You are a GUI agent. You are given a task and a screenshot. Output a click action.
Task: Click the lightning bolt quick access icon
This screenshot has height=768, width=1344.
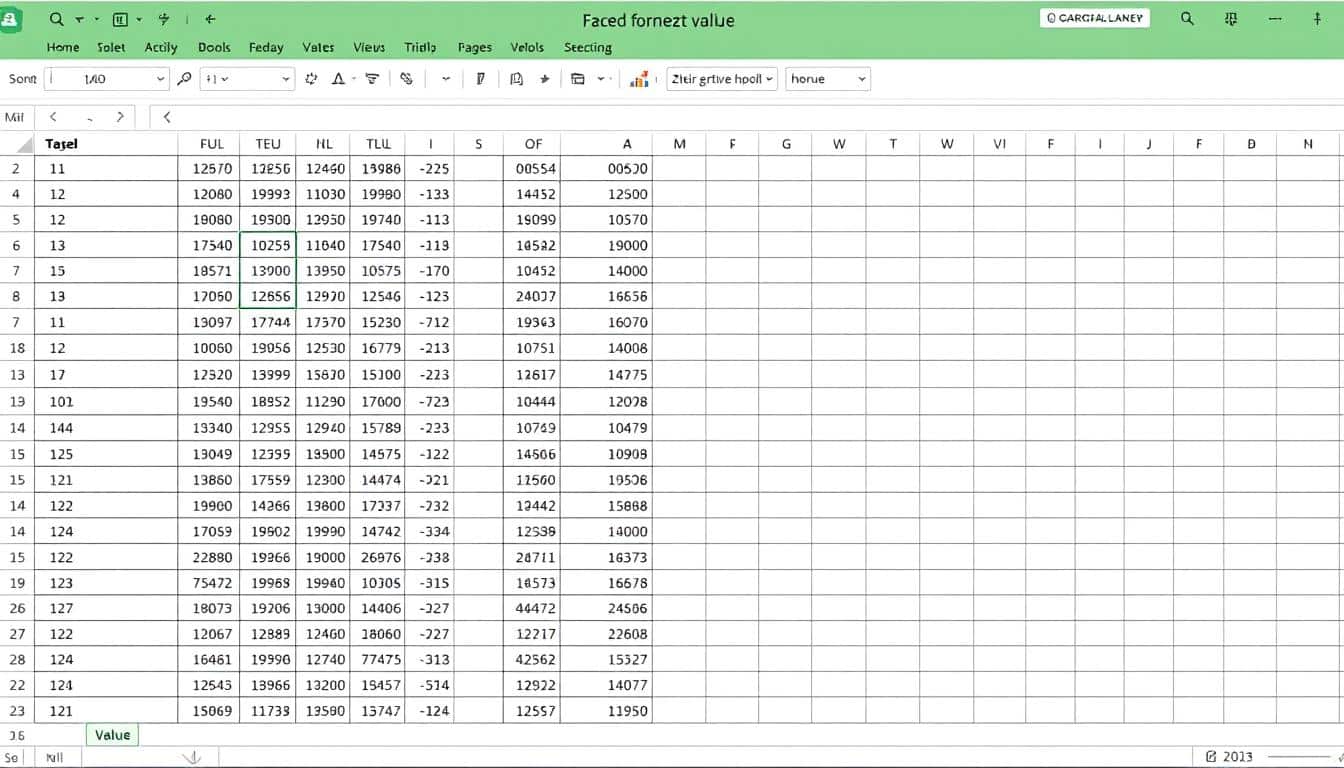(x=164, y=19)
